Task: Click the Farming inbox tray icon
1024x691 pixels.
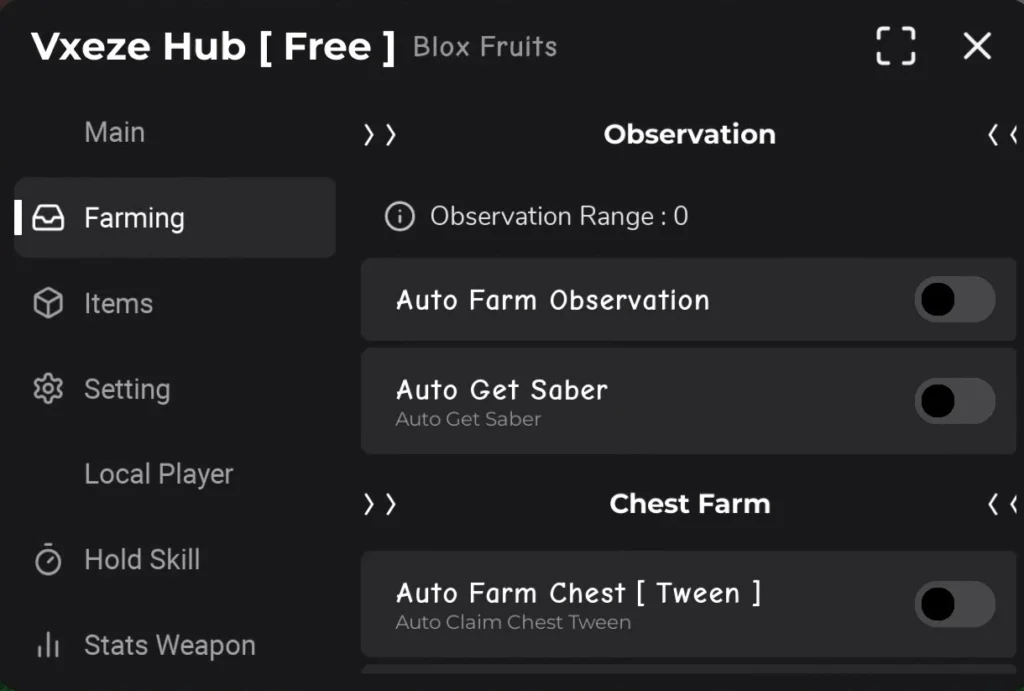Action: [48, 218]
